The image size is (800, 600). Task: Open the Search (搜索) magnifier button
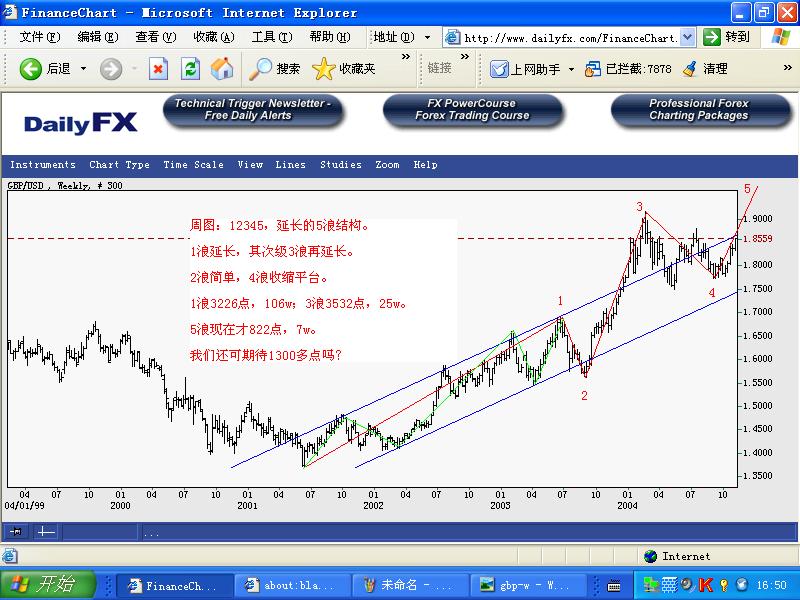pyautogui.click(x=274, y=69)
